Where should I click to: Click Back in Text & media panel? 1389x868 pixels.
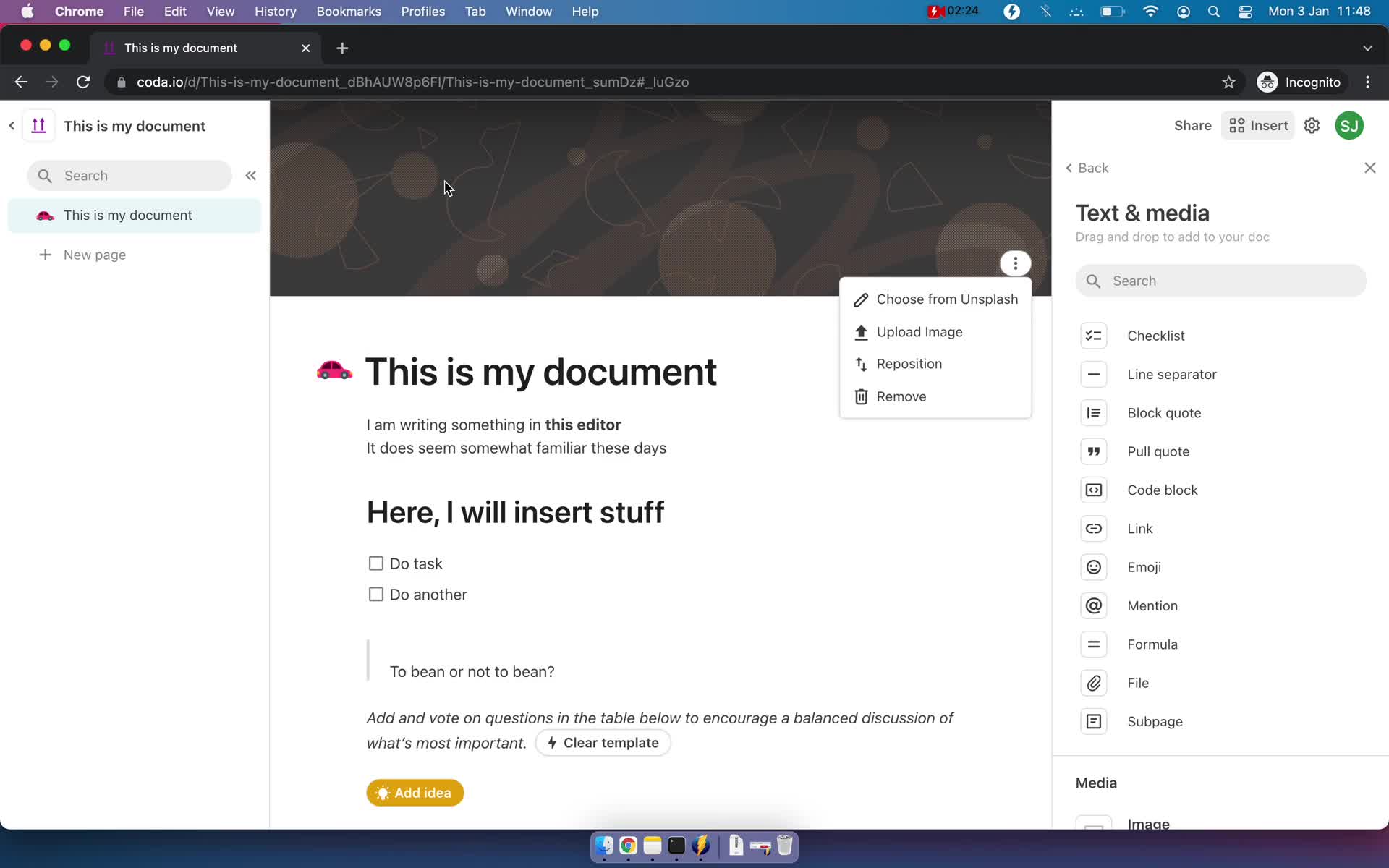(x=1089, y=168)
